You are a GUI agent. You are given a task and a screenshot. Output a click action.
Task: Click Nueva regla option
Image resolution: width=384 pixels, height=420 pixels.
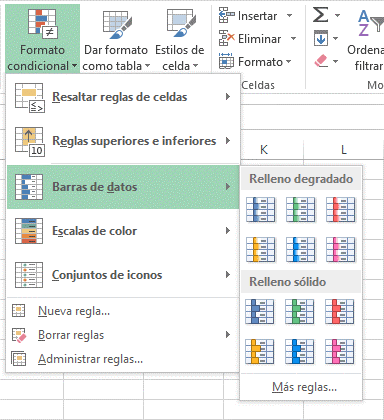pyautogui.click(x=74, y=311)
